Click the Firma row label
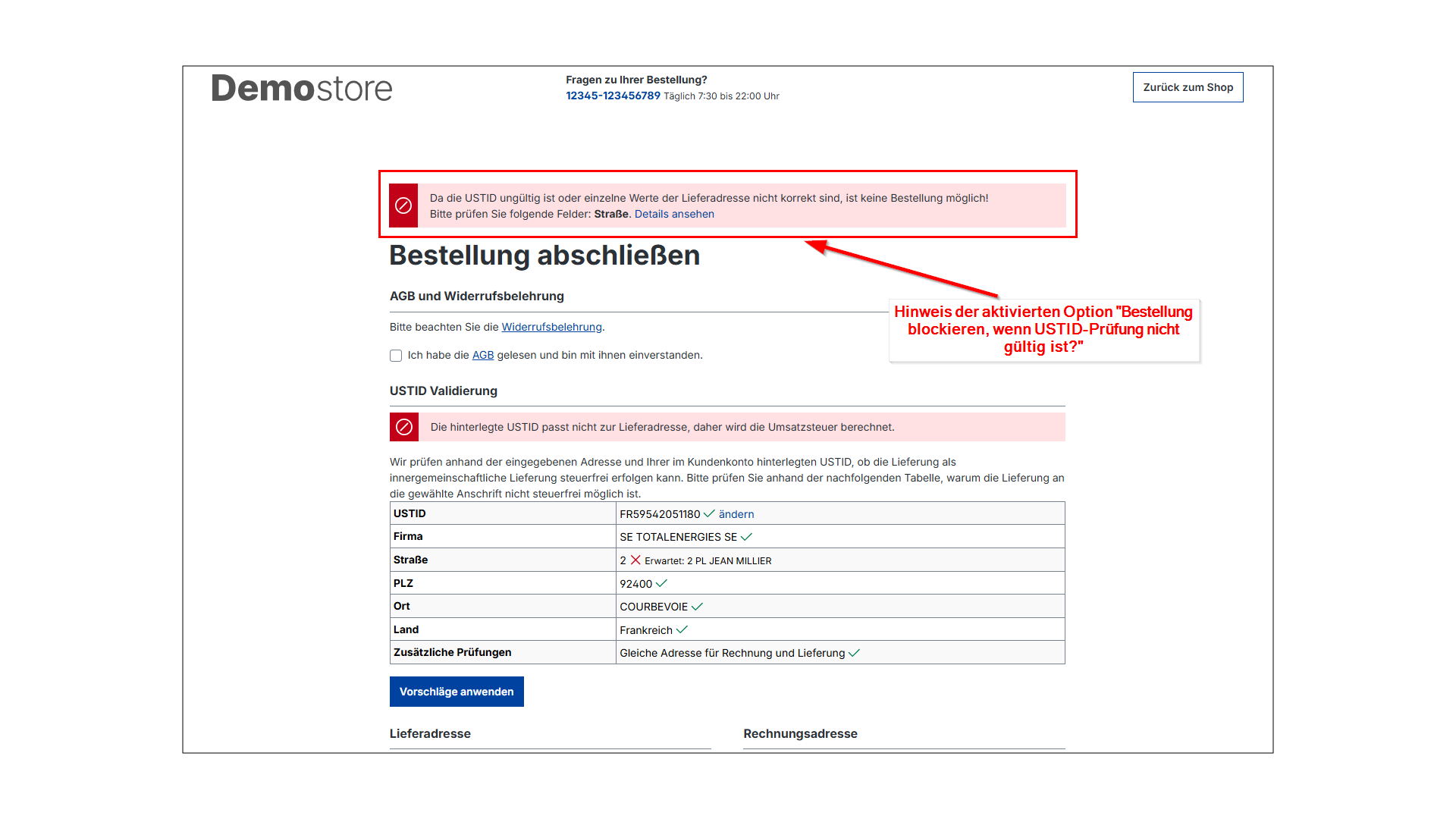The height and width of the screenshot is (819, 1456). pyautogui.click(x=408, y=536)
